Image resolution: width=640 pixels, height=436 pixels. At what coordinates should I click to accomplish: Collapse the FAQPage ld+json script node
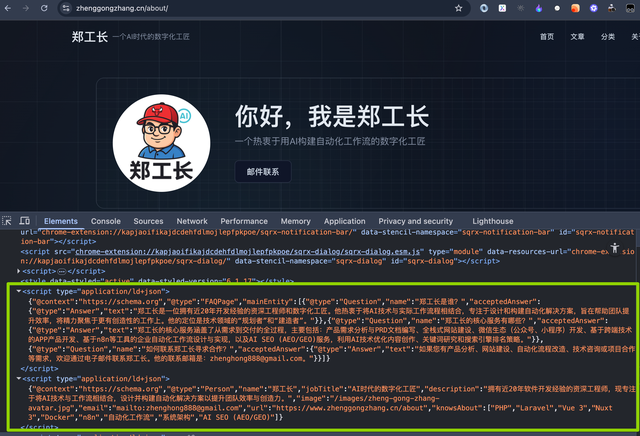18,291
